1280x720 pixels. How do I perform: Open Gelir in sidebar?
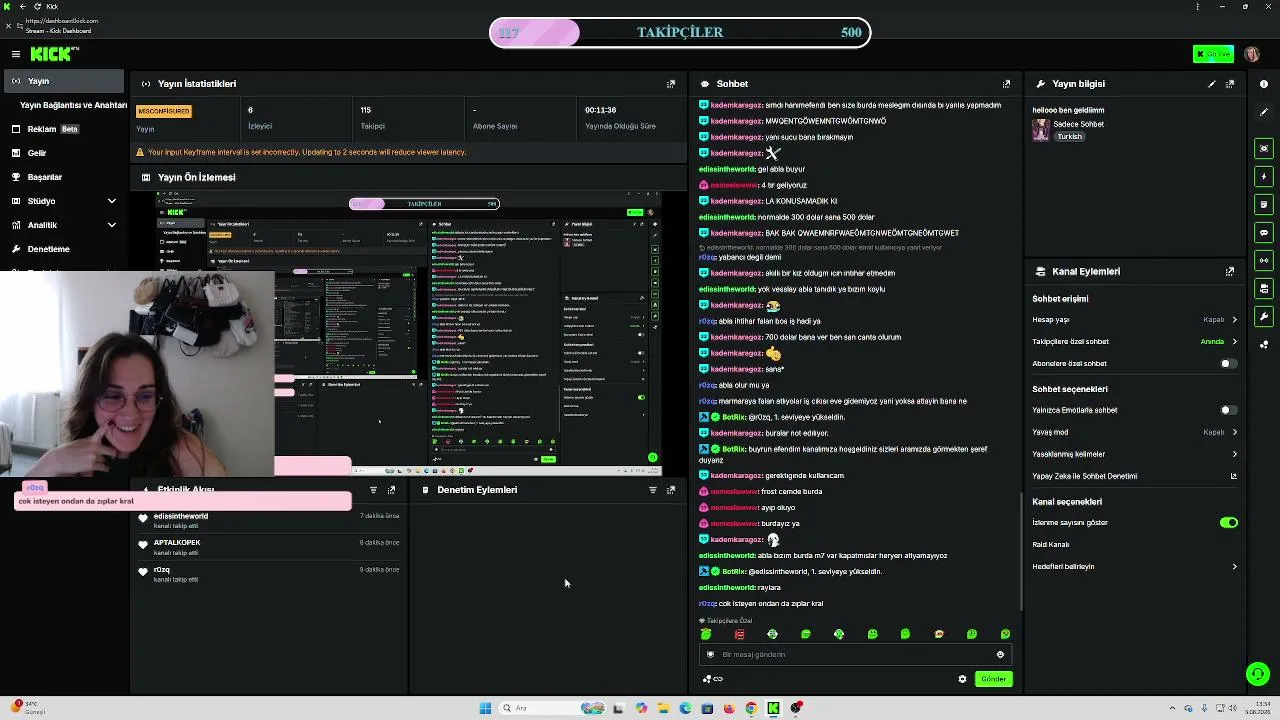click(63, 153)
